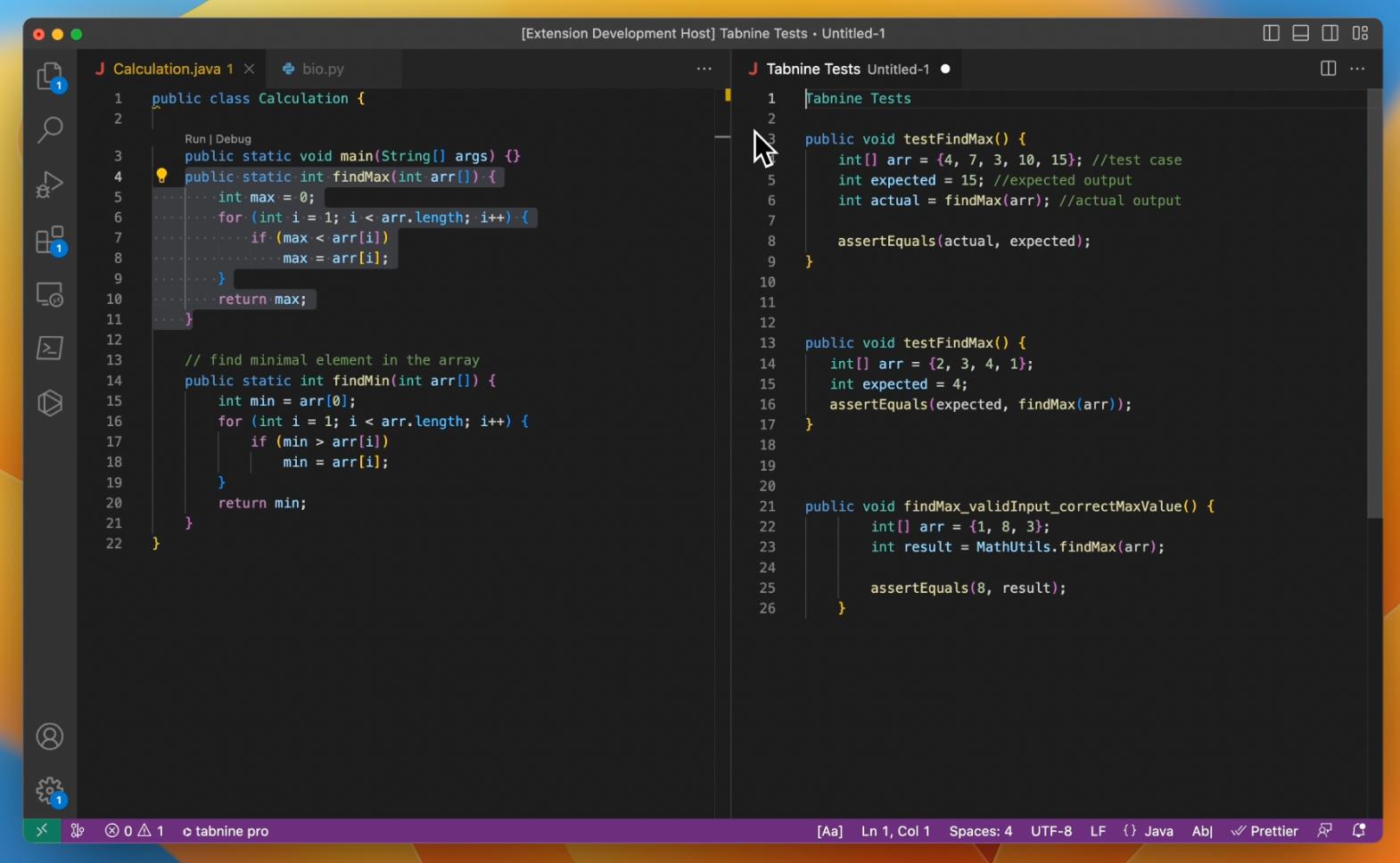Image resolution: width=1400 pixels, height=863 pixels.
Task: Click the 'public class Calculation {' line
Action: pos(259,98)
